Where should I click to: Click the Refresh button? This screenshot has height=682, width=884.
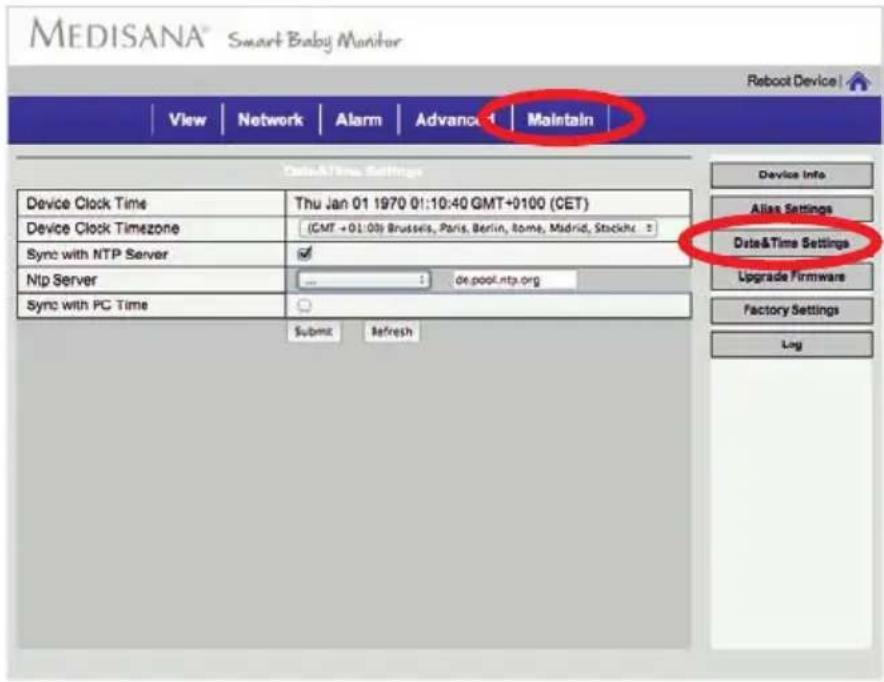tap(392, 331)
